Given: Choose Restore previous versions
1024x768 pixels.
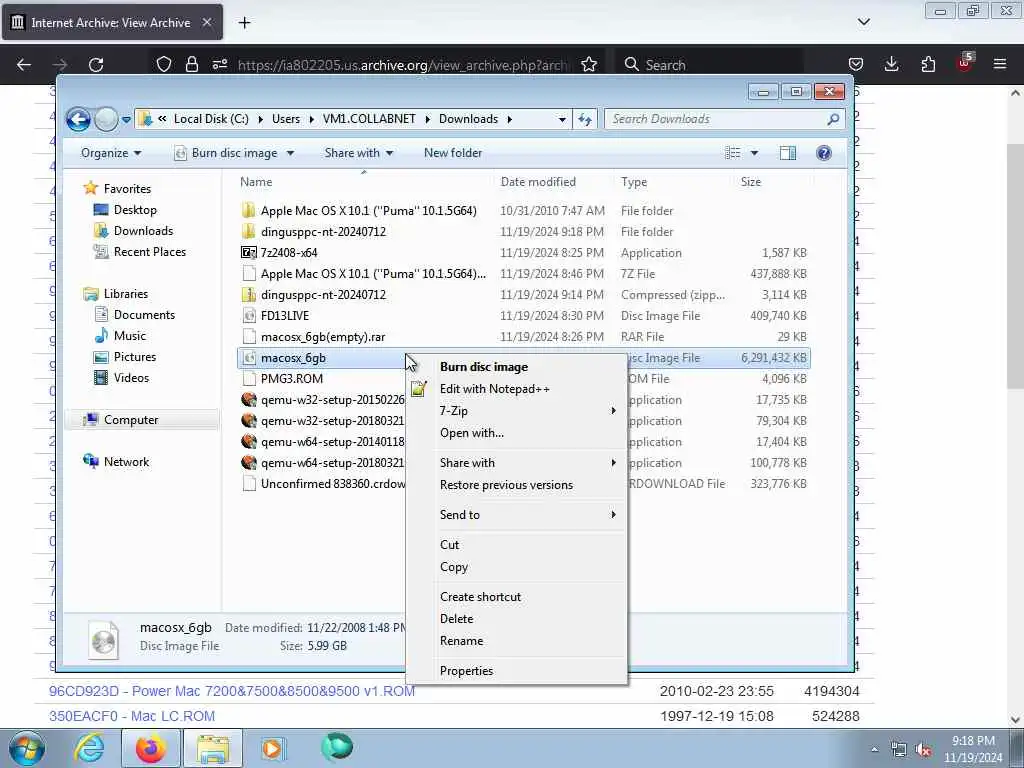Looking at the screenshot, I should tap(506, 485).
